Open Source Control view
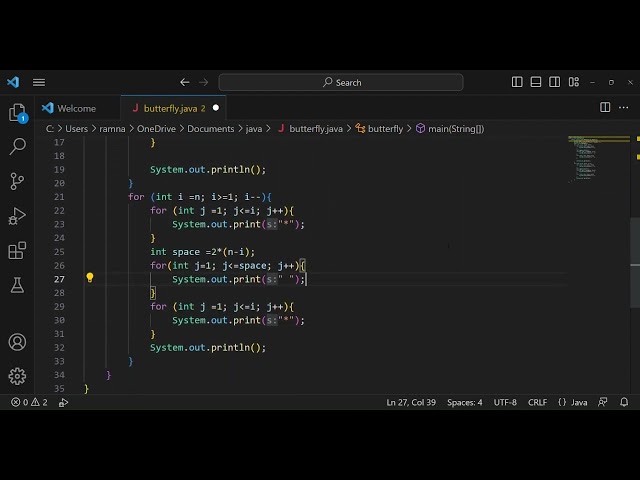 (17, 181)
